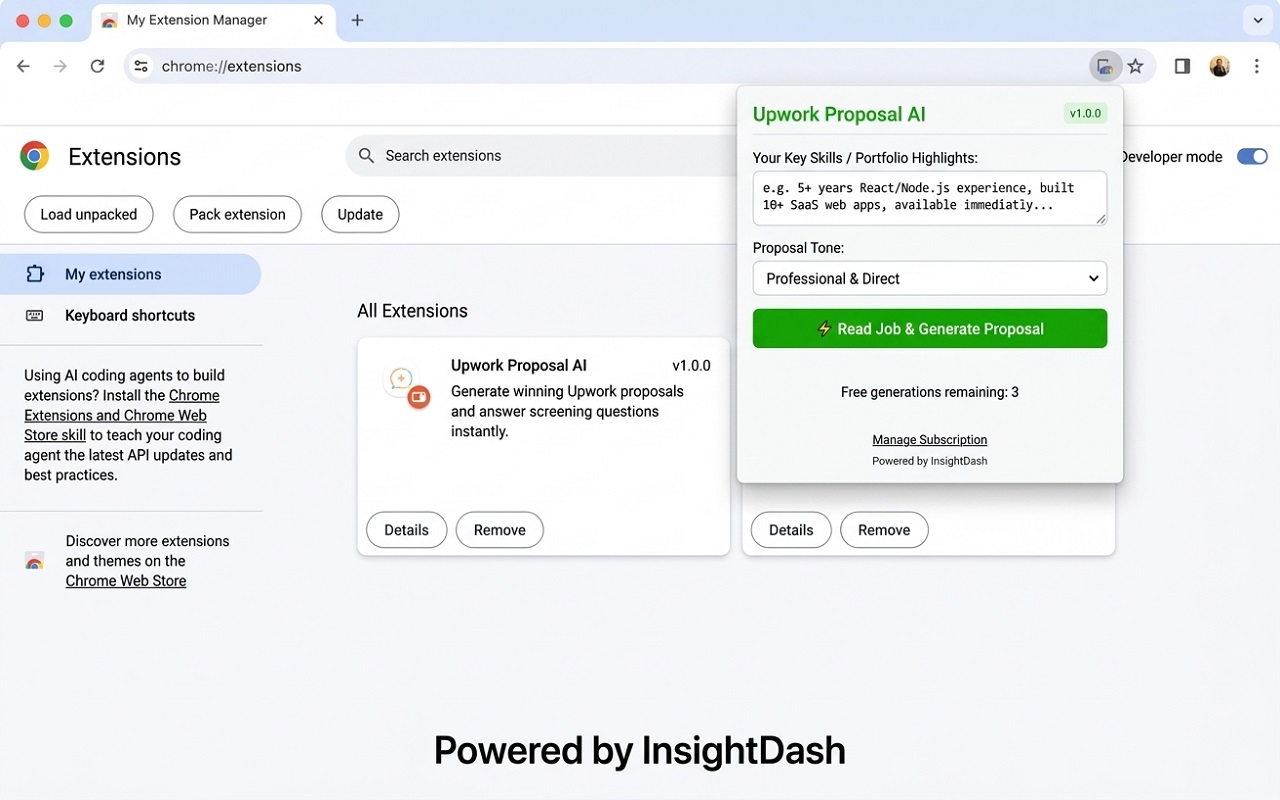Click the Update button
The image size is (1280, 800).
pos(360,214)
